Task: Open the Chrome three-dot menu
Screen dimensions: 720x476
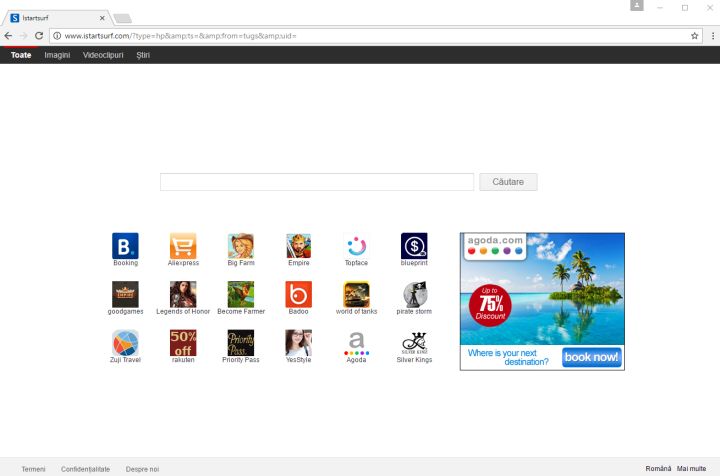Action: tap(713, 36)
